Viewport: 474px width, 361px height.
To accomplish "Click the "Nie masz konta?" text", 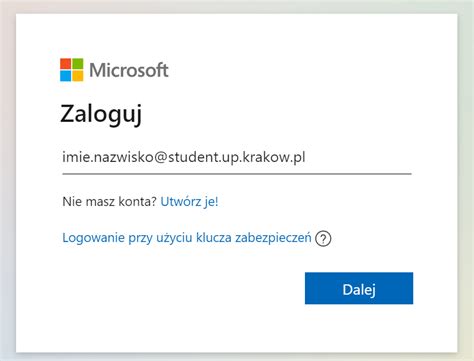I will click(x=109, y=201).
